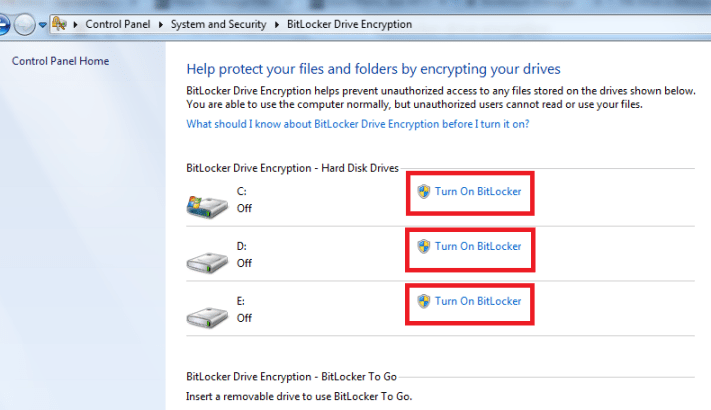Screen dimensions: 711x410
Task: Click the Control Panel icon in address bar
Action: (59, 24)
